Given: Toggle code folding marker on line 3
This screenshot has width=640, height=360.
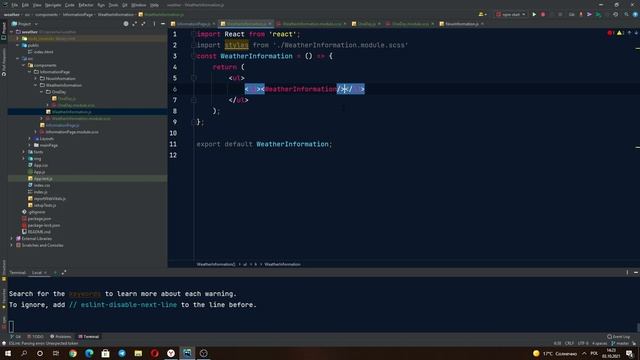Looking at the screenshot, I should tap(193, 56).
